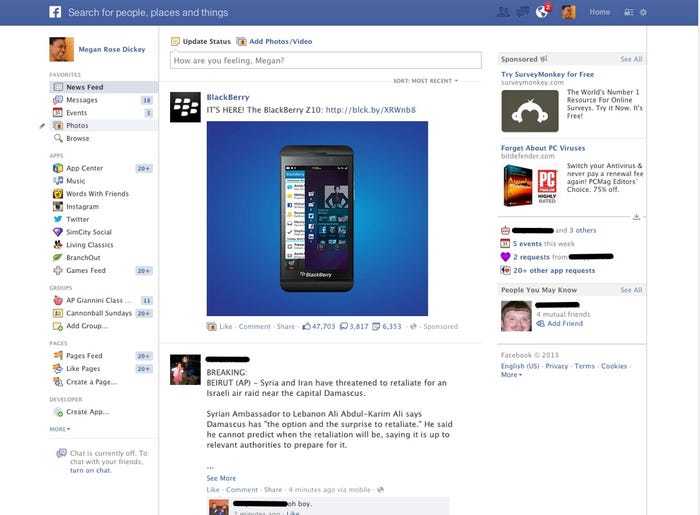Open Privacy footer link
Screen dimensions: 700x515
click(557, 366)
